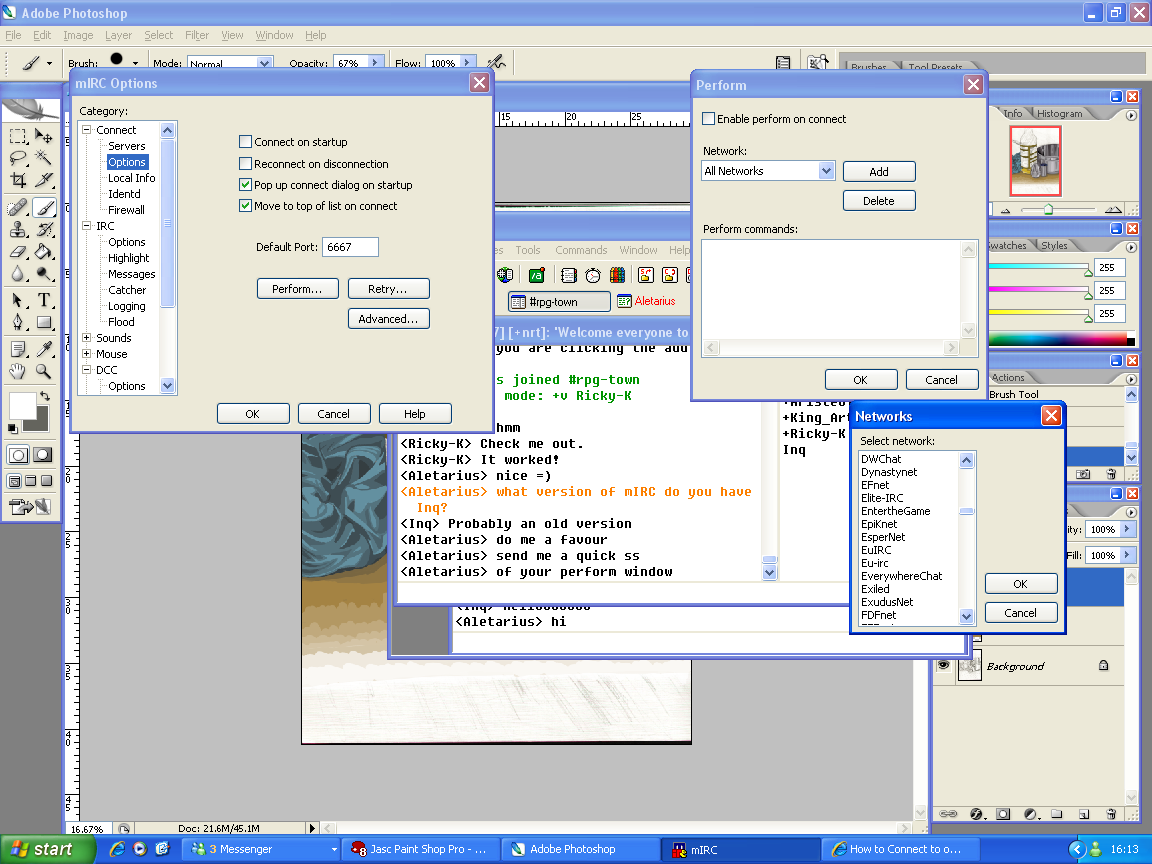Open the Photoshop Image menu
The height and width of the screenshot is (864, 1152).
click(x=78, y=35)
